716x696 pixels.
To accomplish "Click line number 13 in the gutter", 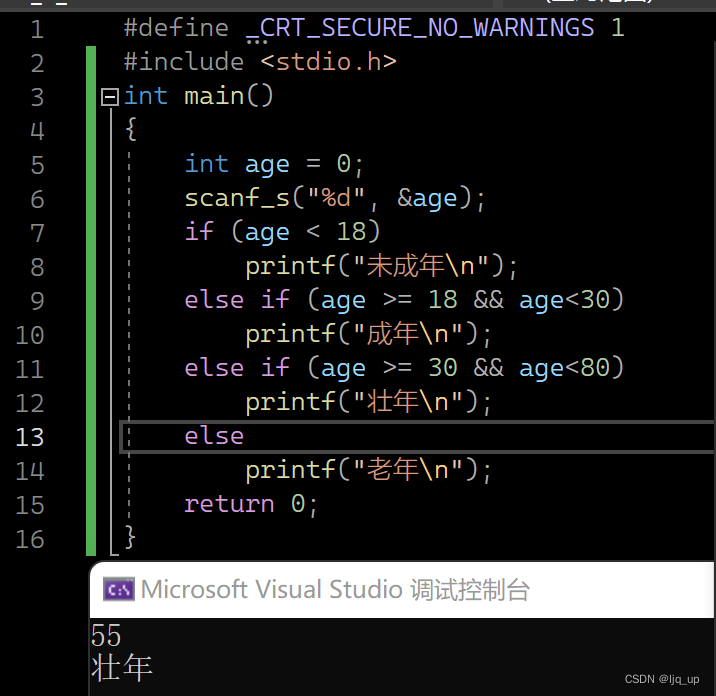I will (30, 437).
